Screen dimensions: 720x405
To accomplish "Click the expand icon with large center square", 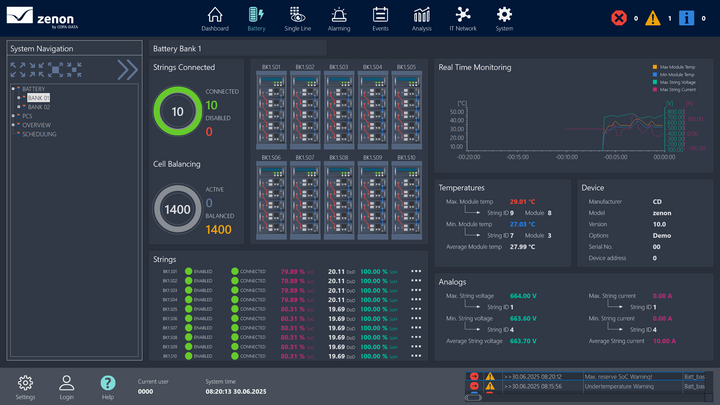I will tap(56, 70).
